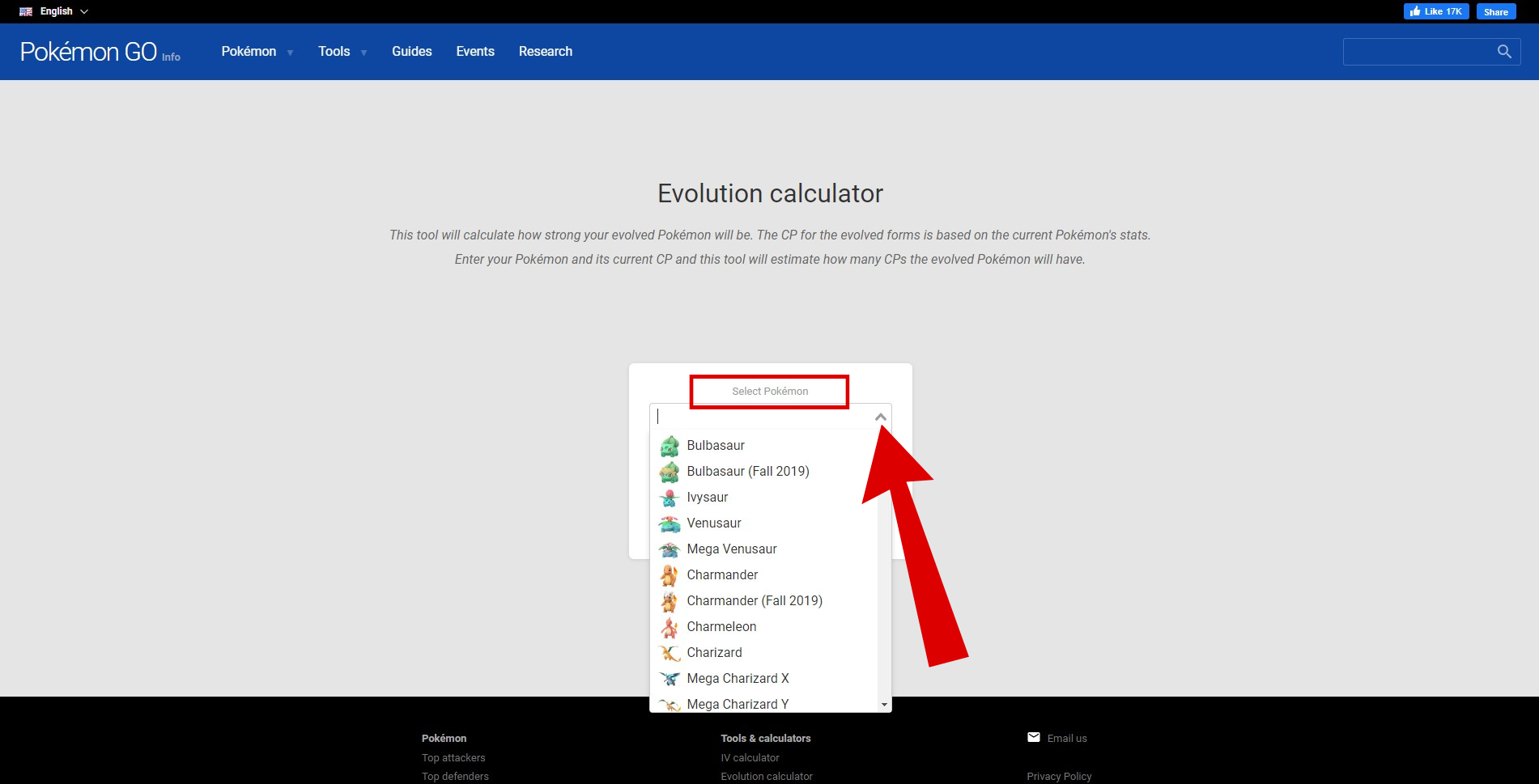
Task: Pick Venusaur in the Pokémon list
Action: point(763,523)
